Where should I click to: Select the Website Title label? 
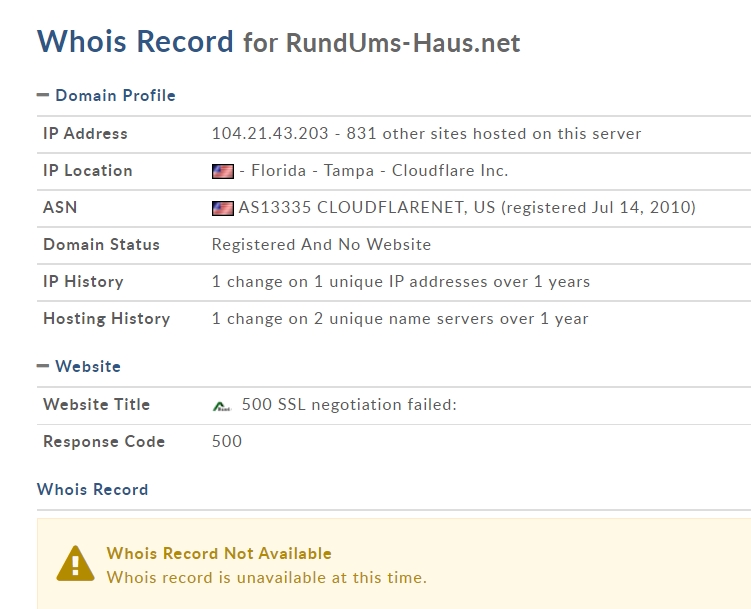pyautogui.click(x=96, y=405)
